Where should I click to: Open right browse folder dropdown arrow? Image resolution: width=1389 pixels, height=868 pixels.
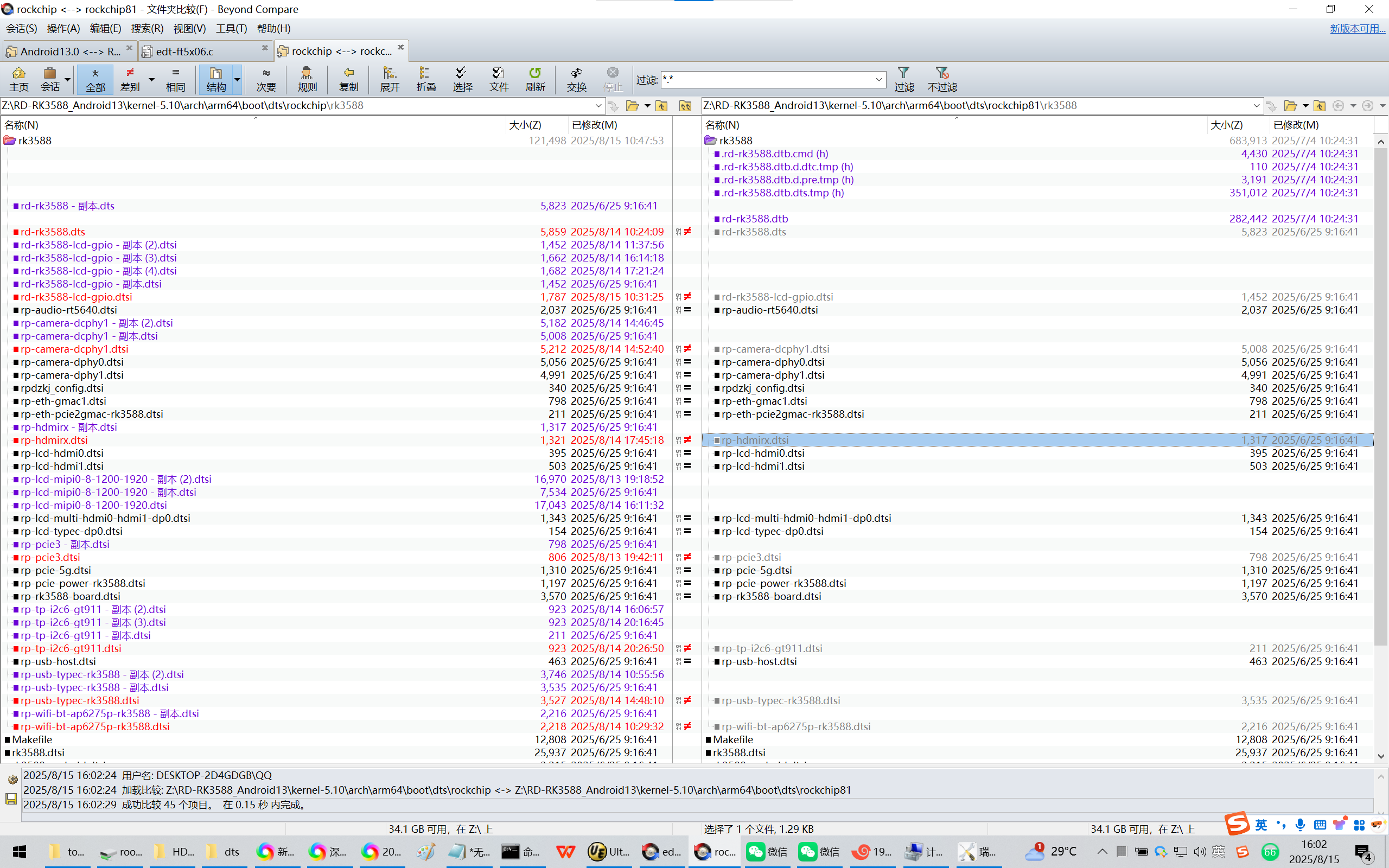[1306, 106]
